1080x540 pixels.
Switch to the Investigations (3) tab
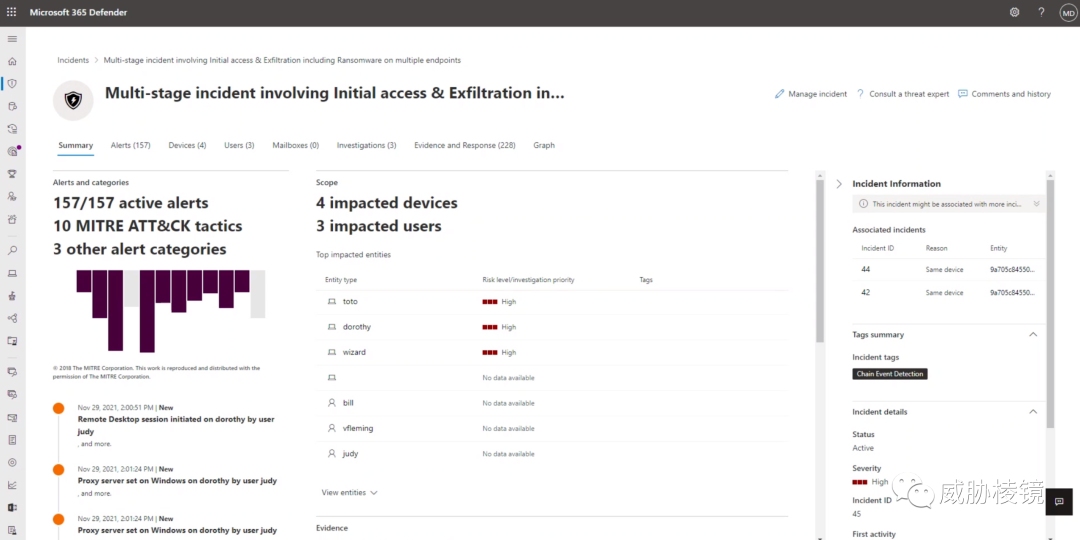click(366, 145)
